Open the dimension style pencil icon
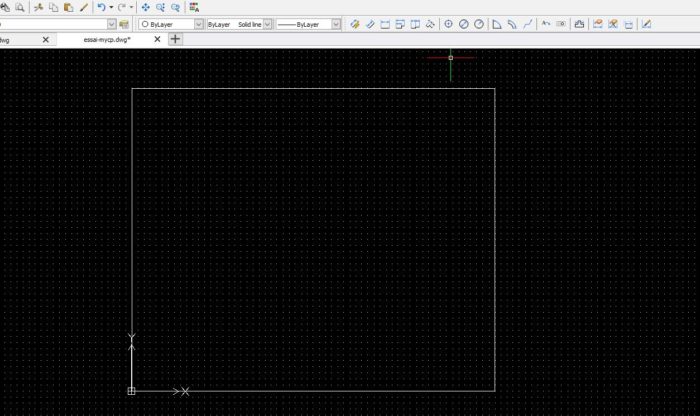The height and width of the screenshot is (416, 700). pos(646,24)
